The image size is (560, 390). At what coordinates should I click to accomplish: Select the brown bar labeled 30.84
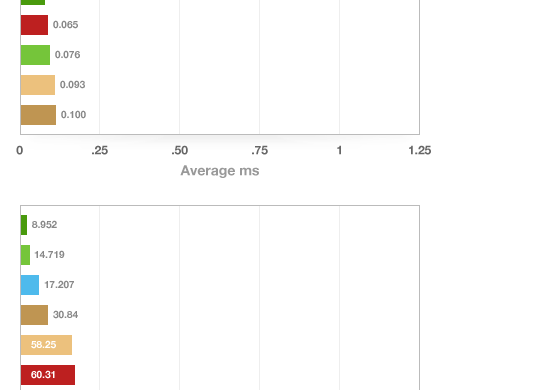(x=34, y=315)
